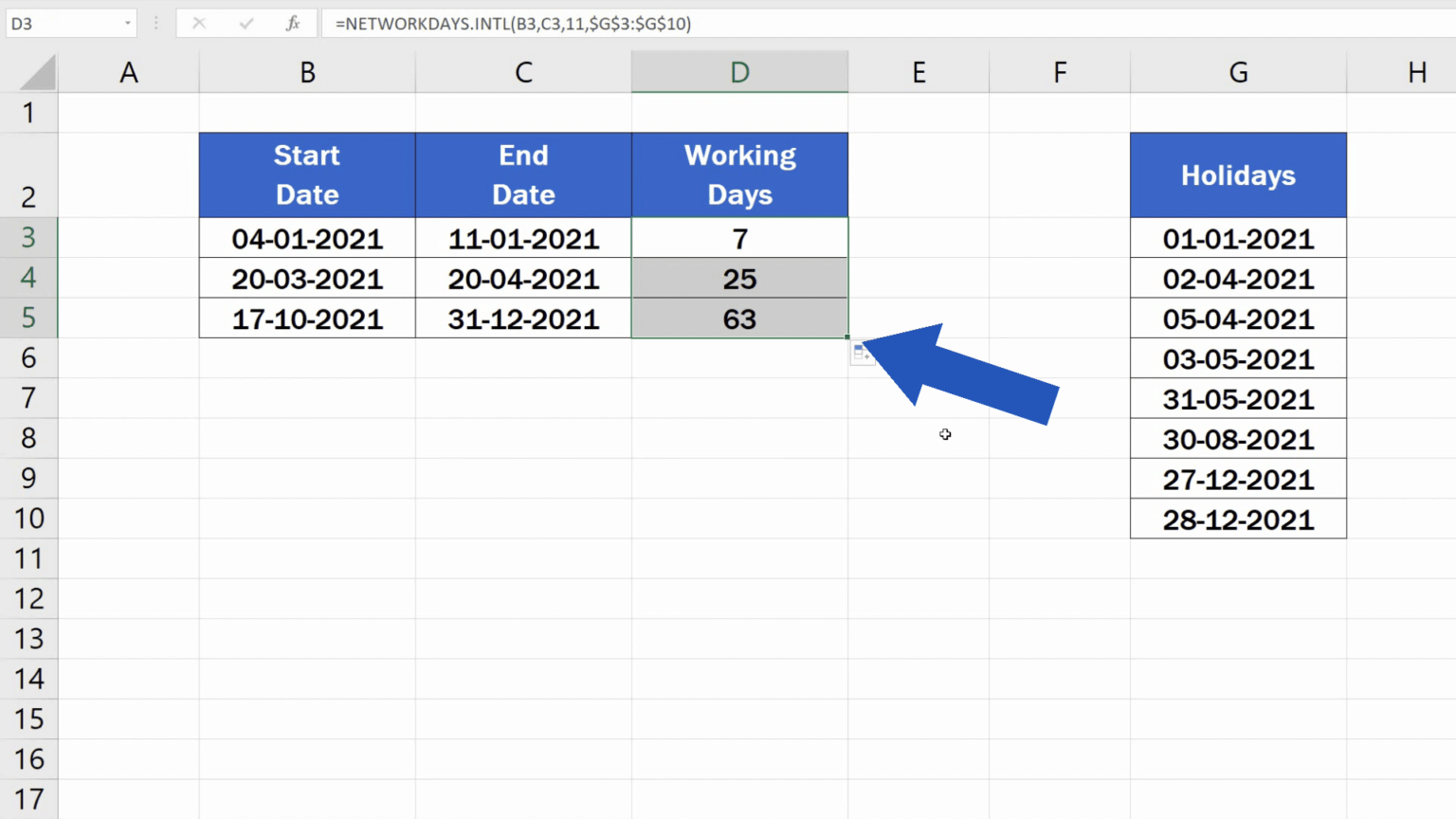Select row 17 header
Image resolution: width=1456 pixels, height=819 pixels.
click(28, 800)
